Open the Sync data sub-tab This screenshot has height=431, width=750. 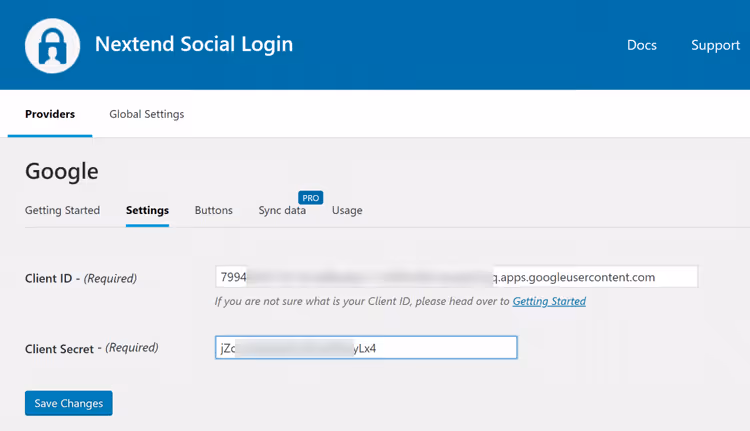click(282, 210)
